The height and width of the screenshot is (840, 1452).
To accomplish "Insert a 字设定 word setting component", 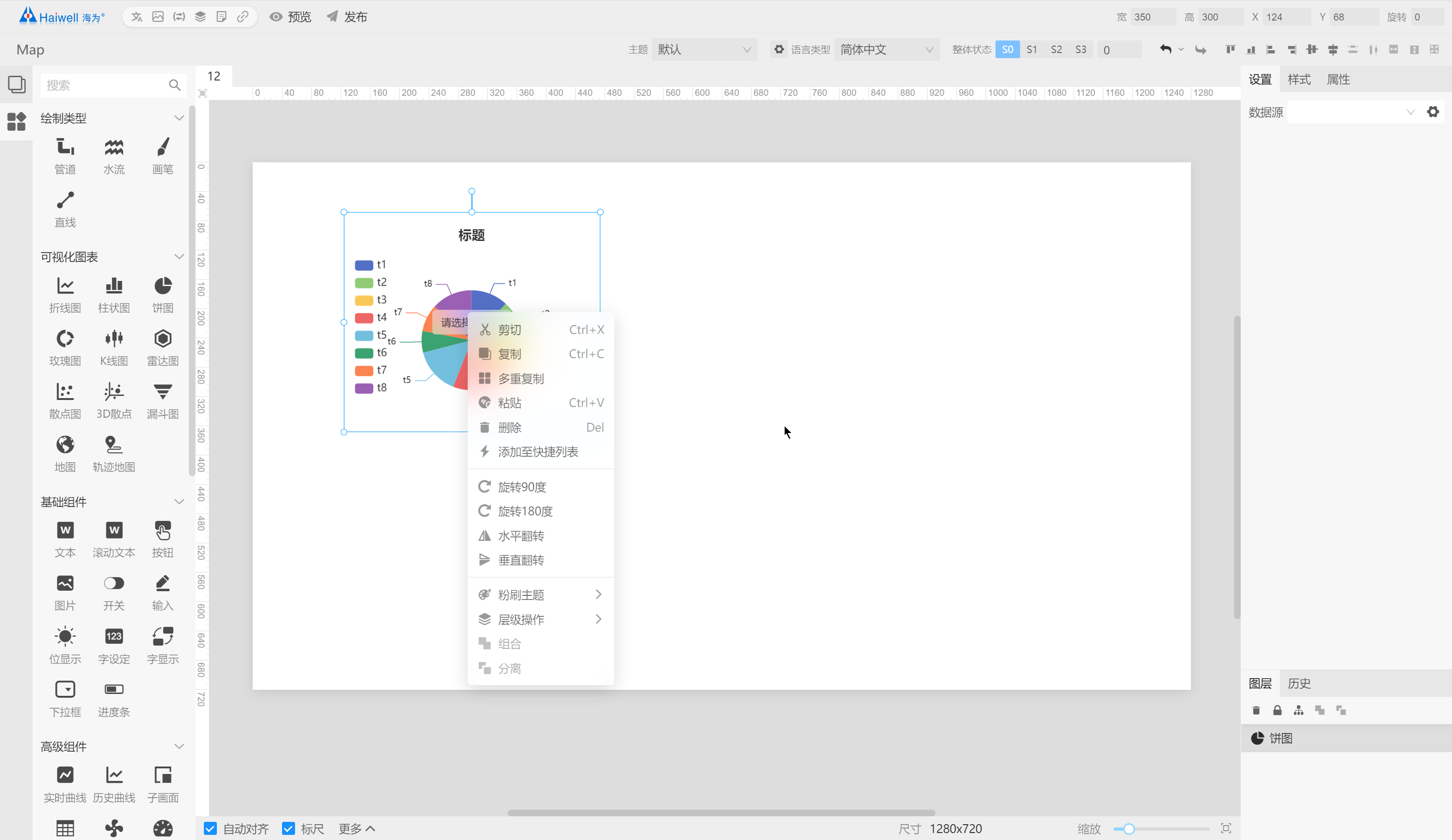I will (x=114, y=646).
